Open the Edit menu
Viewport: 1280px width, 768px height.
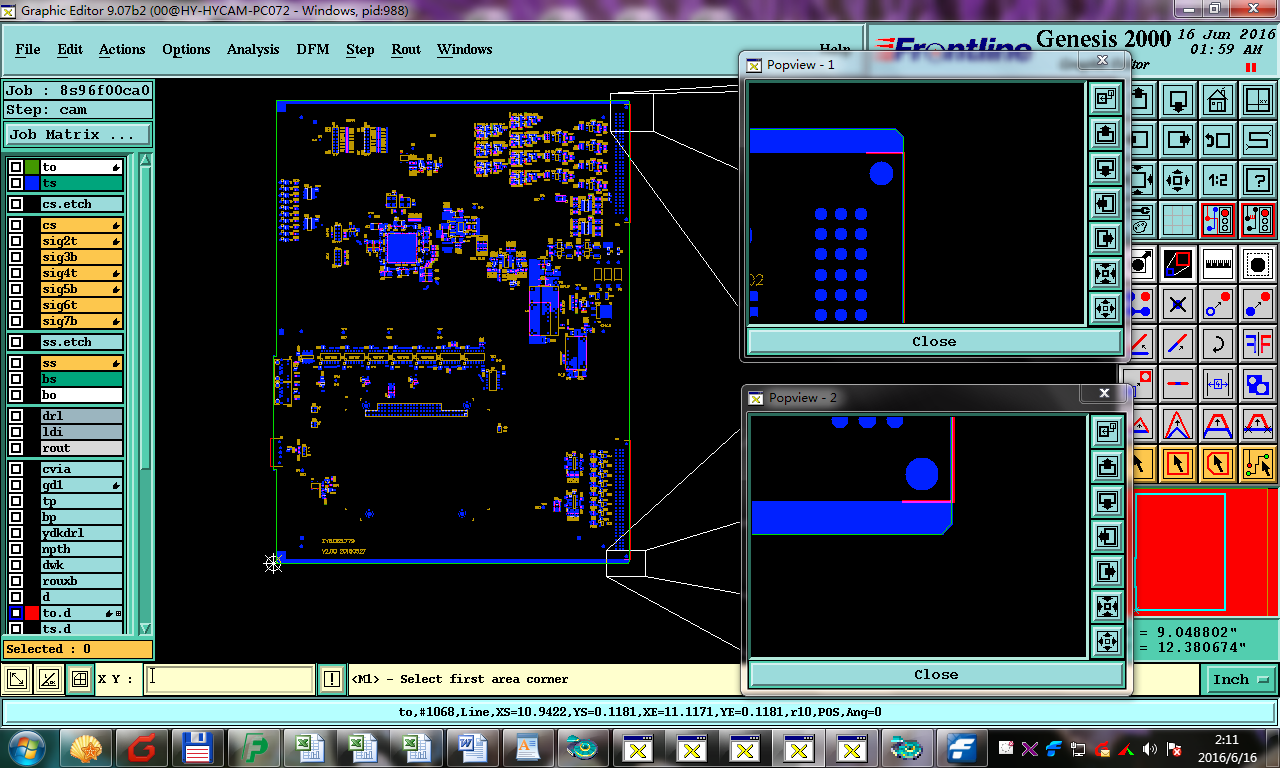click(70, 49)
